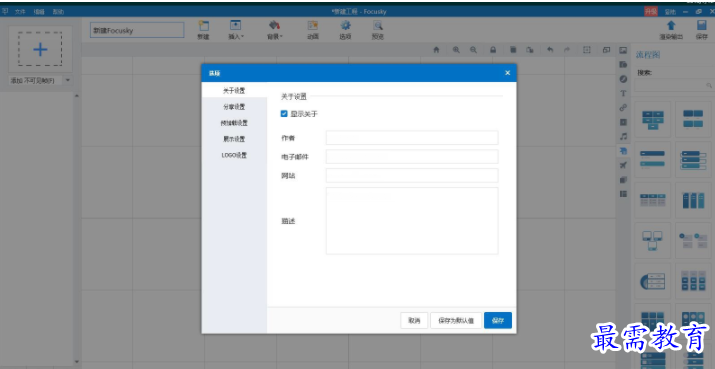Close the options dialog with X
Viewport: 715px width, 369px height.
(508, 73)
